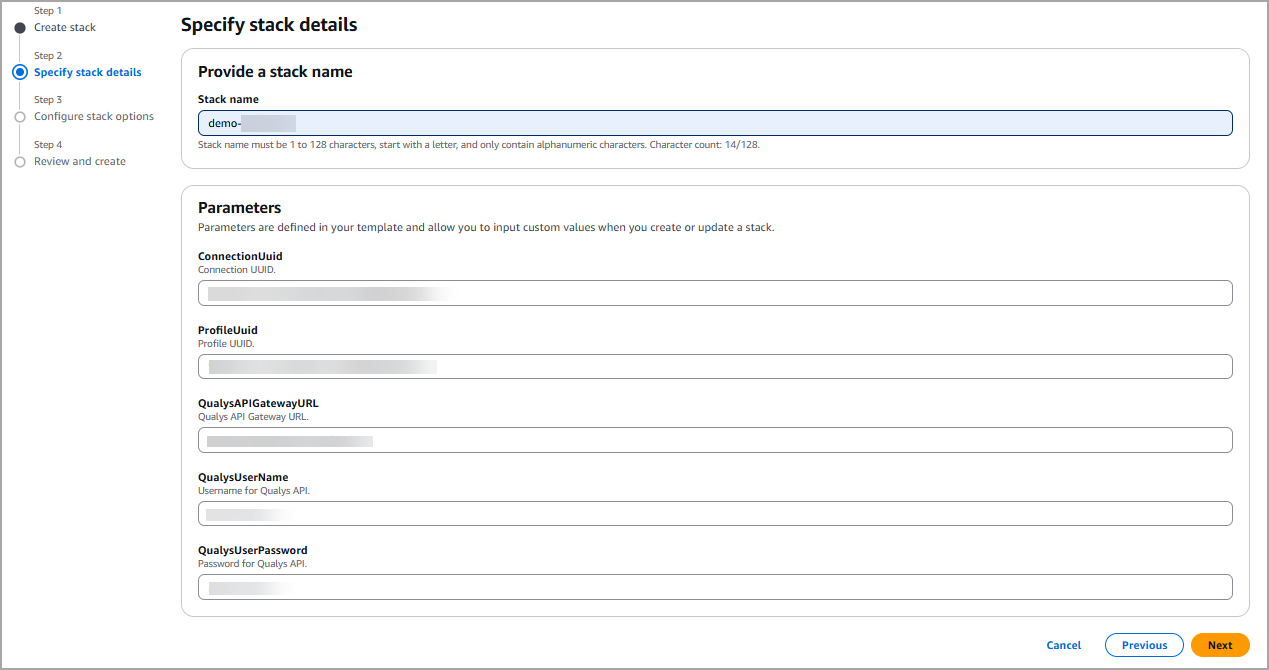Image resolution: width=1269 pixels, height=670 pixels.
Task: Select the QualysAPIGatewayURL input field
Action: (x=714, y=440)
